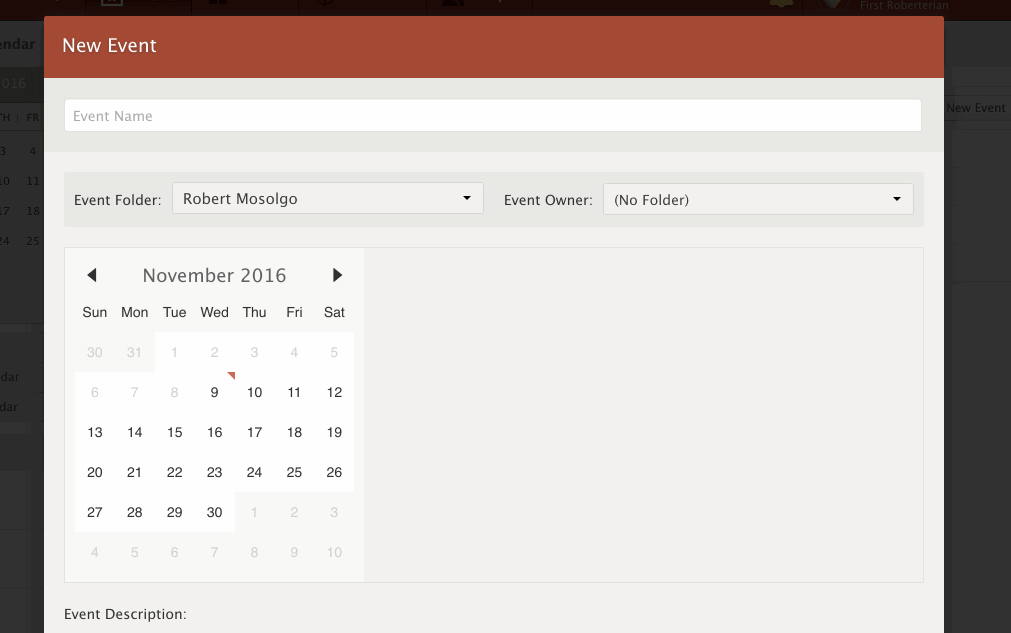The height and width of the screenshot is (633, 1011).
Task: Go to next month in date picker
Action: [x=337, y=275]
